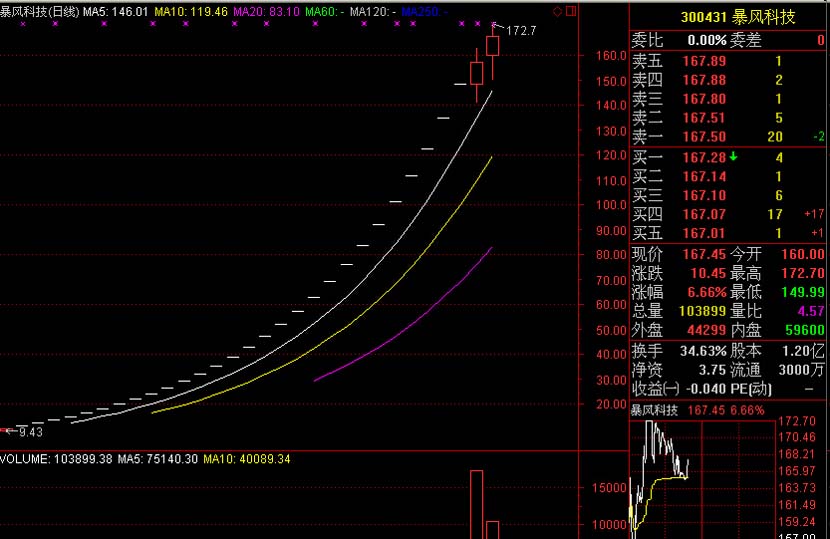Click the 卖五 ask price 167.89
The image size is (830, 539).
[704, 61]
